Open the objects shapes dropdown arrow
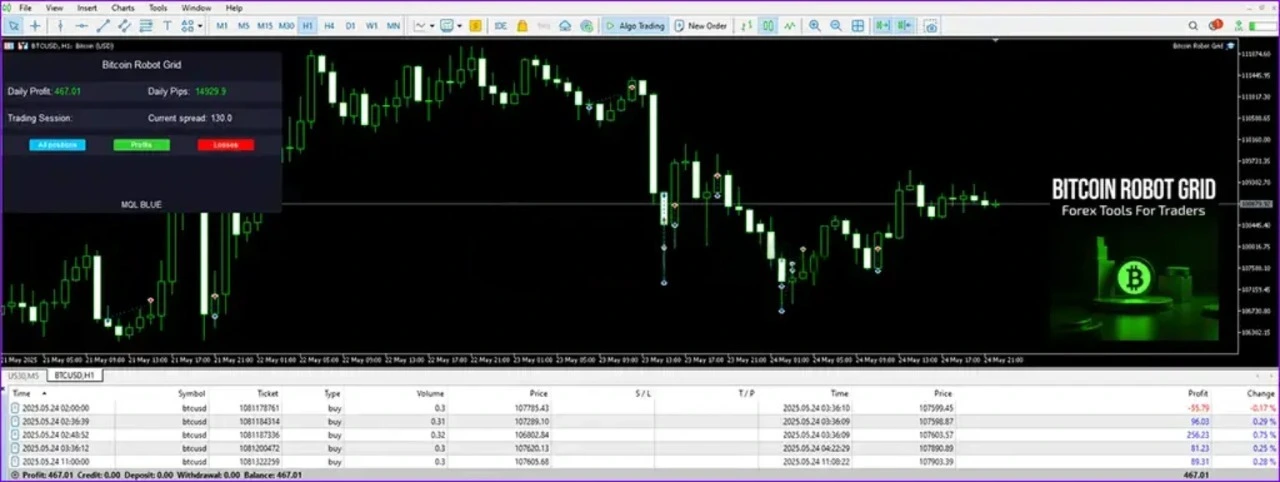This screenshot has height=482, width=1280. [x=200, y=26]
